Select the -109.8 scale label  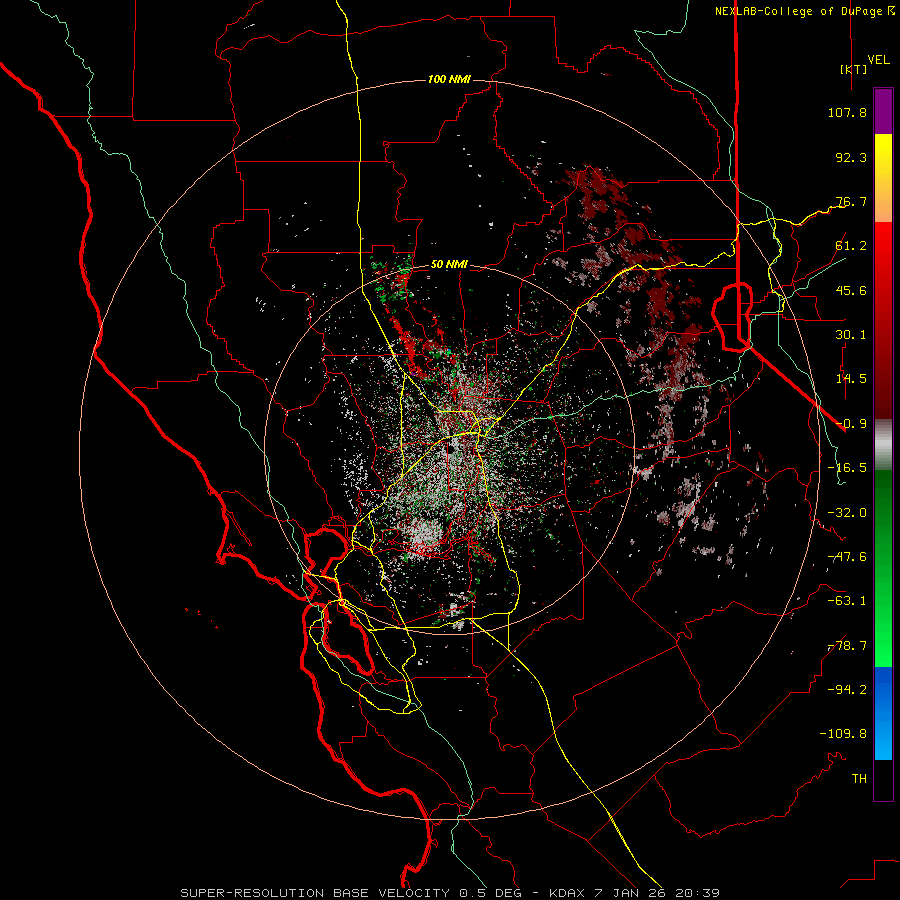point(843,734)
